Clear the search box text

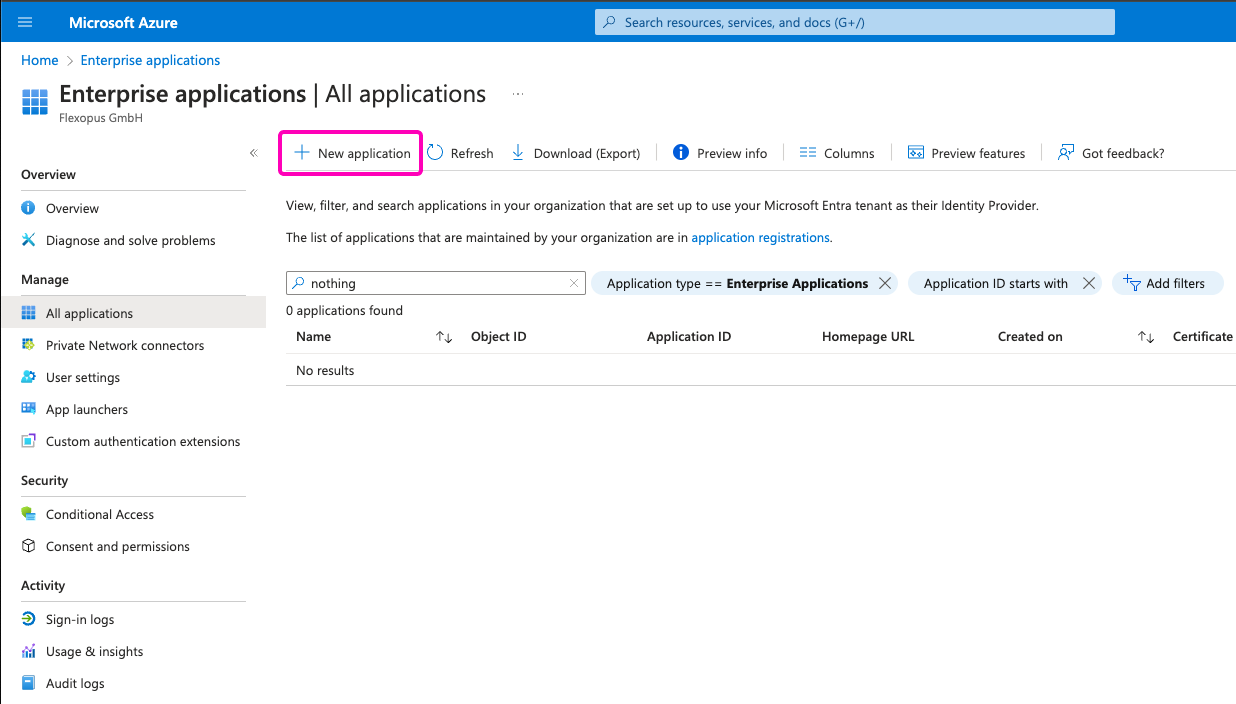pyautogui.click(x=574, y=284)
